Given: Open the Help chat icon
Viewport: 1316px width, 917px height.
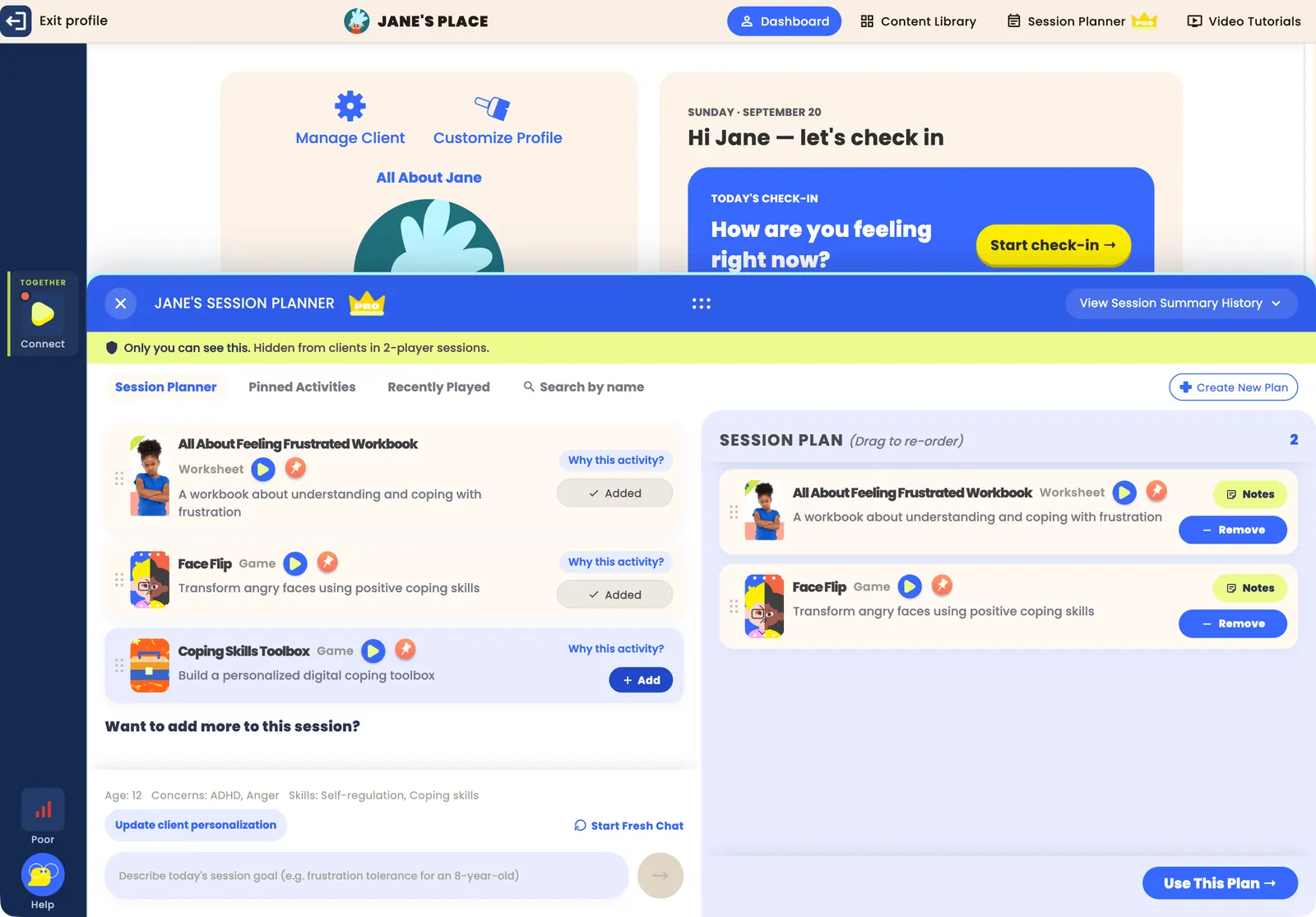Looking at the screenshot, I should 43,875.
